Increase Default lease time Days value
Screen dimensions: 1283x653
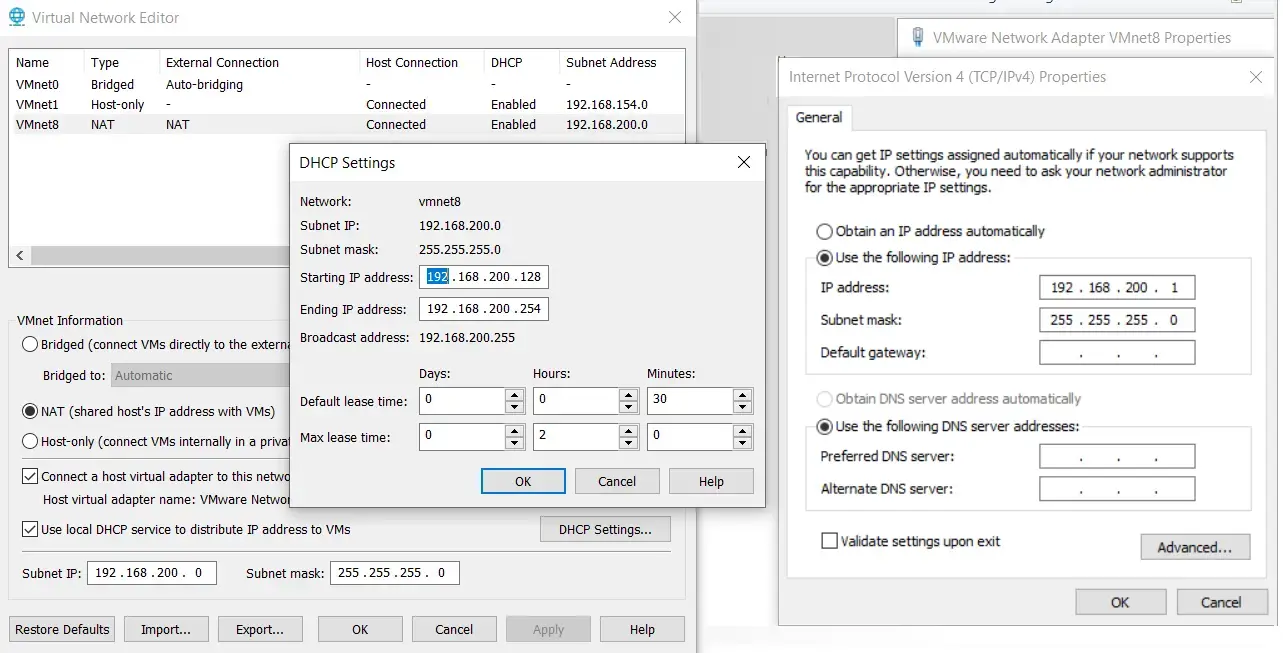[515, 395]
